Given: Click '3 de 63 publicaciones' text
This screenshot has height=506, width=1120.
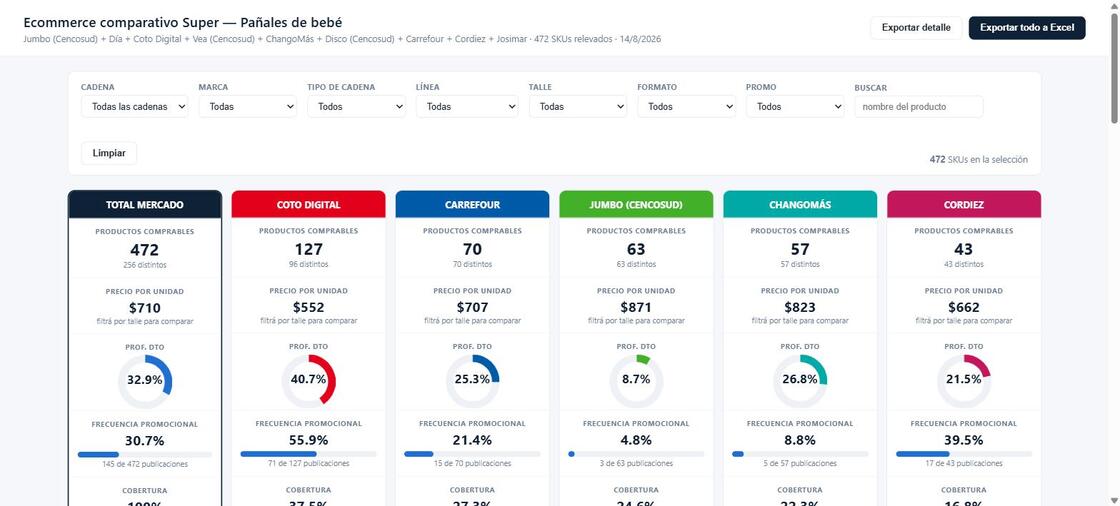Looking at the screenshot, I should (x=636, y=464).
